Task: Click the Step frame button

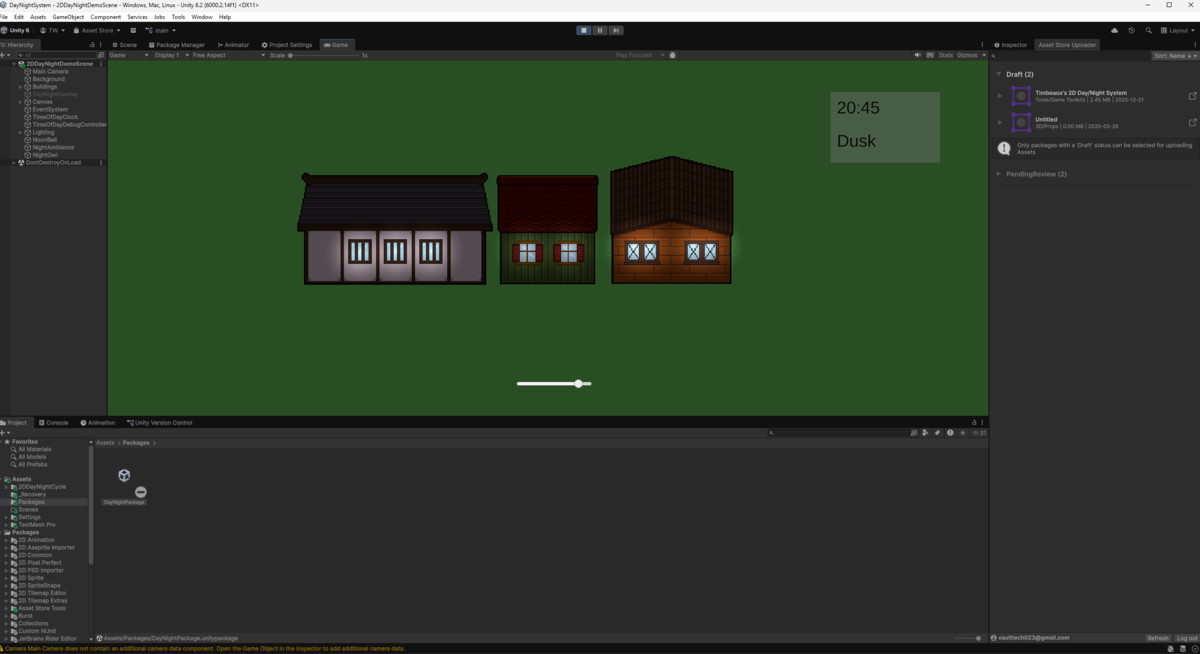Action: (x=616, y=30)
